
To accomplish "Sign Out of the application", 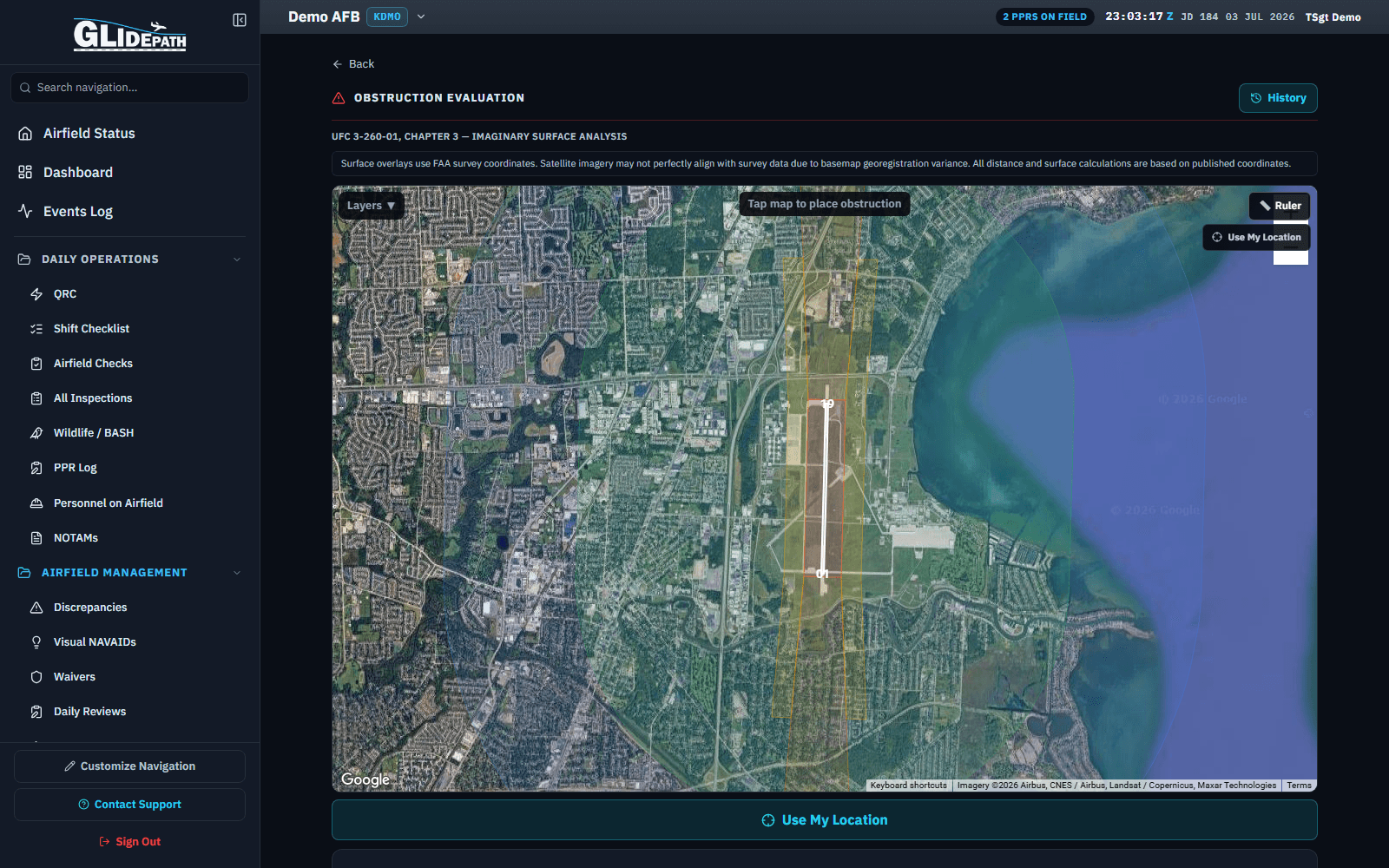I will [x=129, y=842].
